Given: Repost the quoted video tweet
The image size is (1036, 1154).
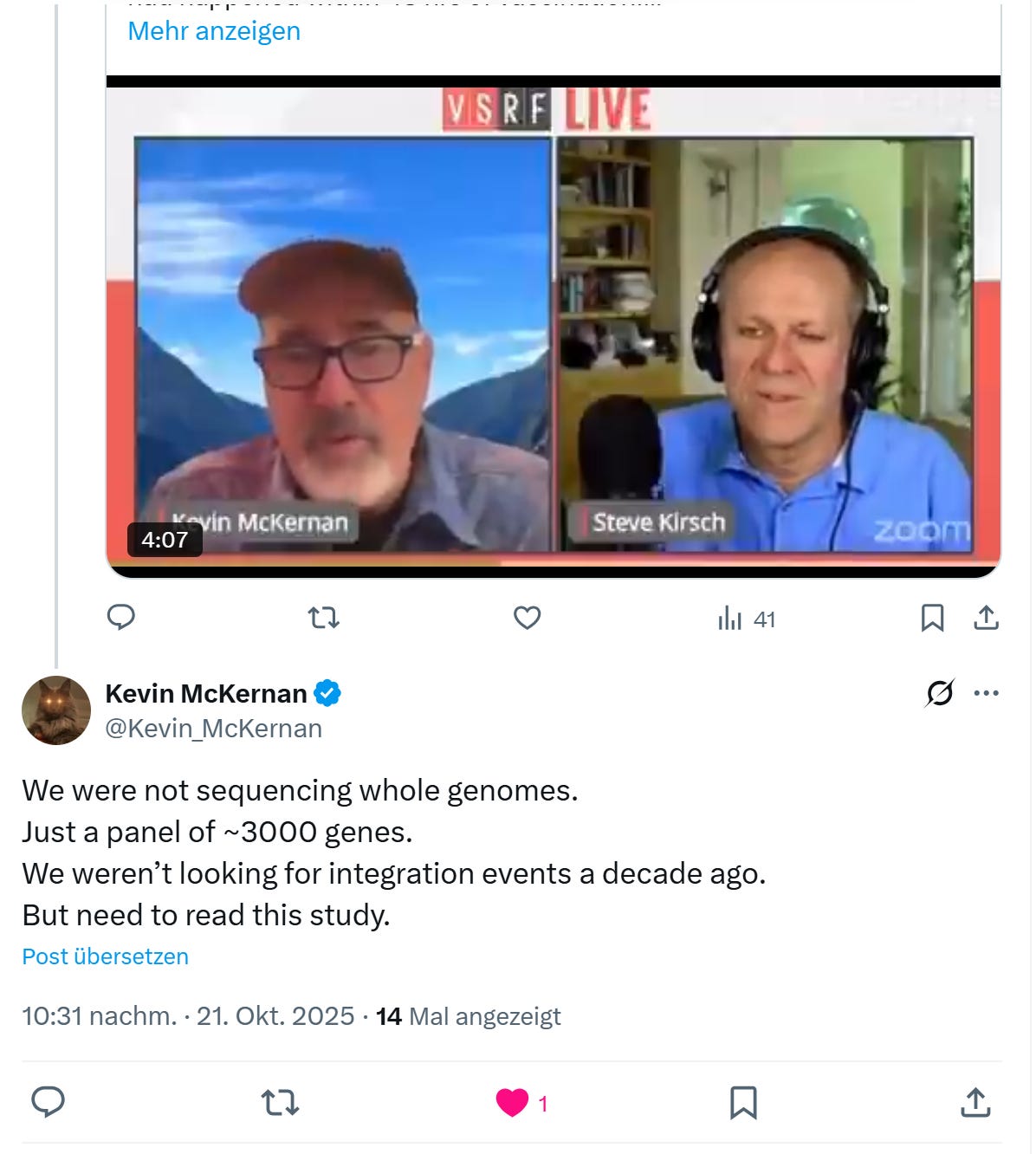Looking at the screenshot, I should click(324, 618).
